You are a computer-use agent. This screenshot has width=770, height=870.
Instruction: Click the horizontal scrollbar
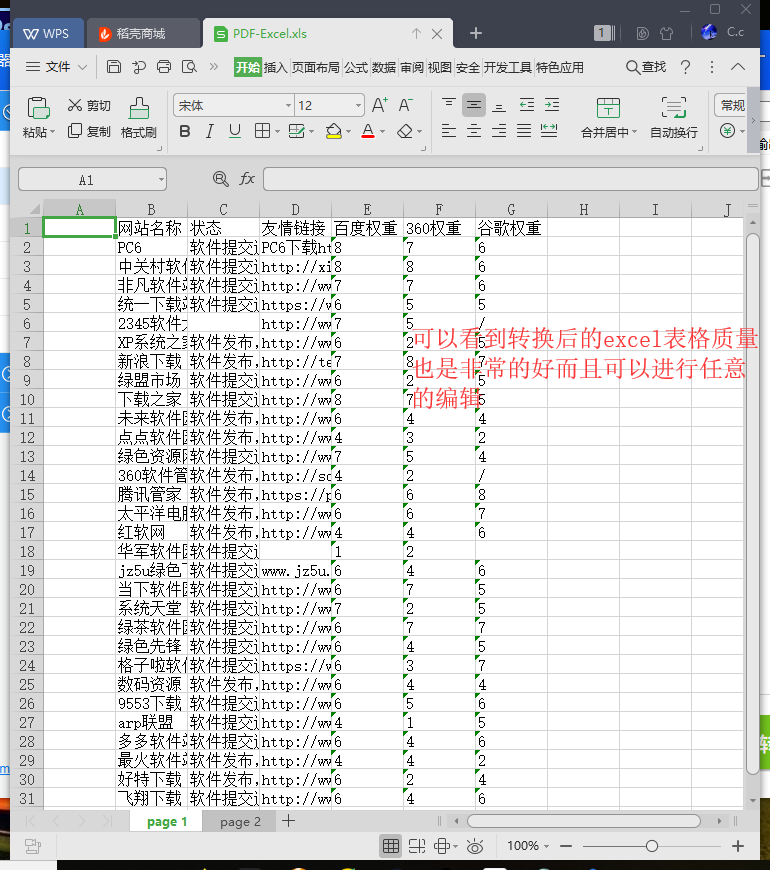[584, 821]
